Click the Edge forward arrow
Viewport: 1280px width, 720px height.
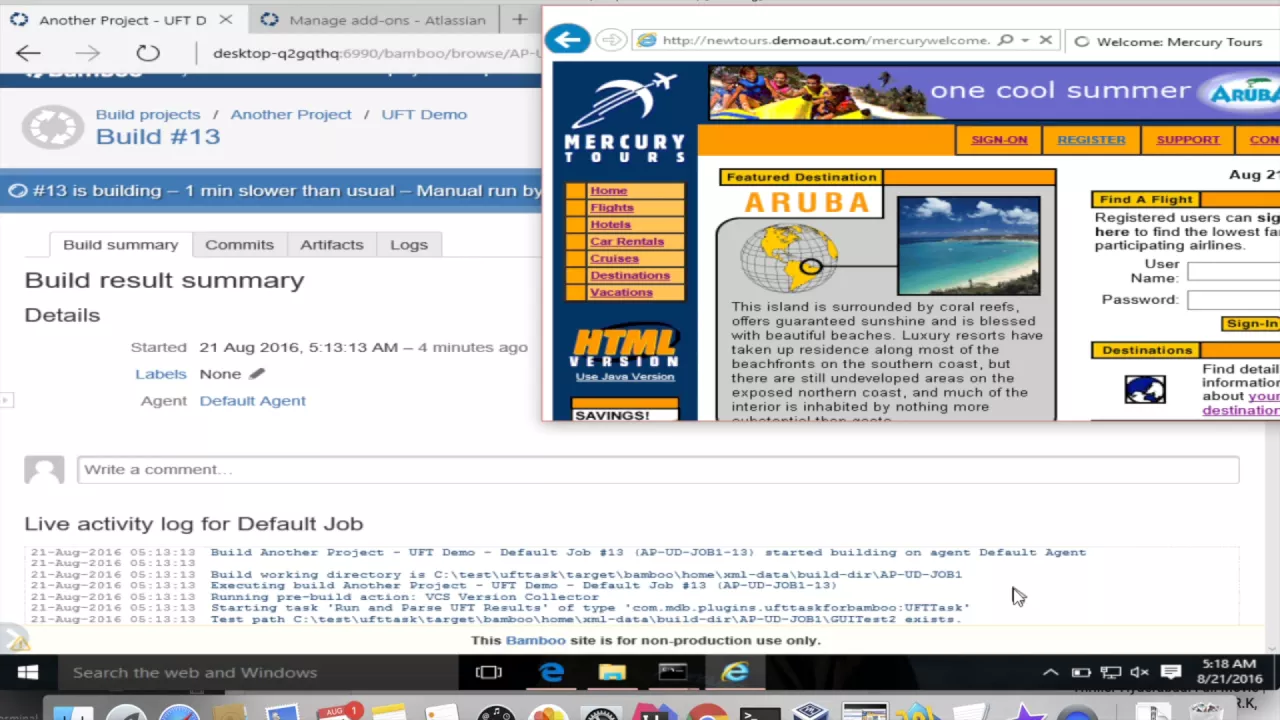(x=88, y=53)
